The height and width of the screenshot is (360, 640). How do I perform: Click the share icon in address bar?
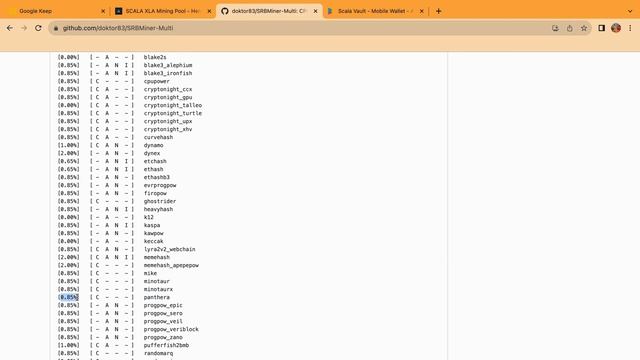[569, 28]
